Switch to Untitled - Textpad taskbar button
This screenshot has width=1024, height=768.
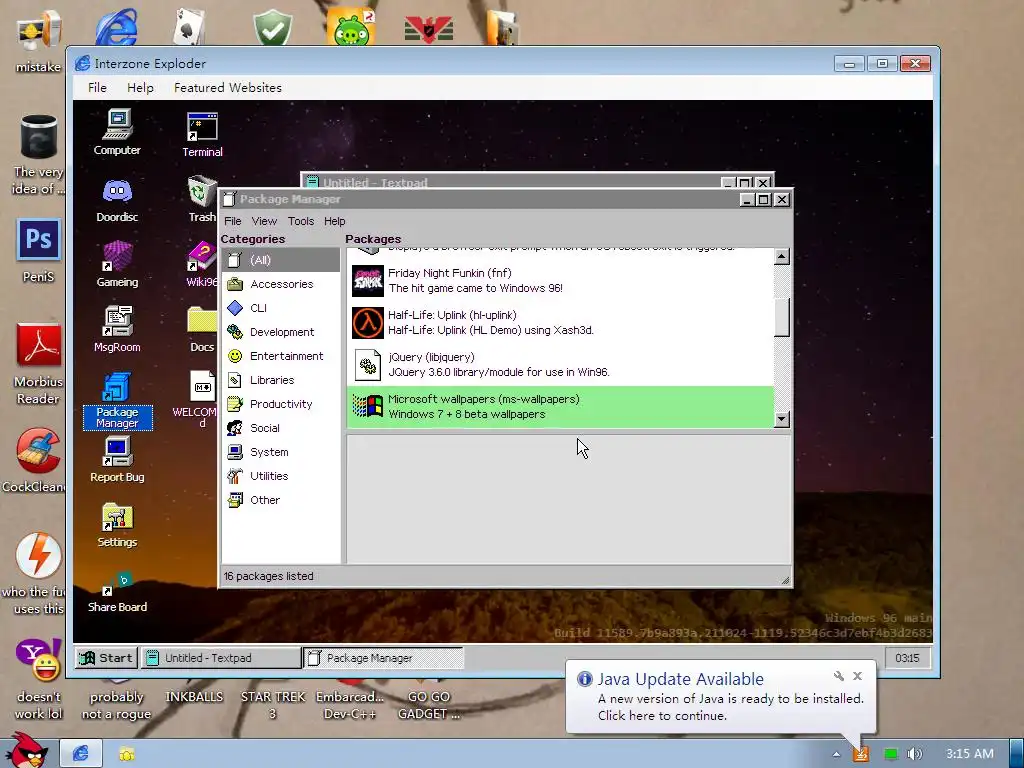click(221, 658)
